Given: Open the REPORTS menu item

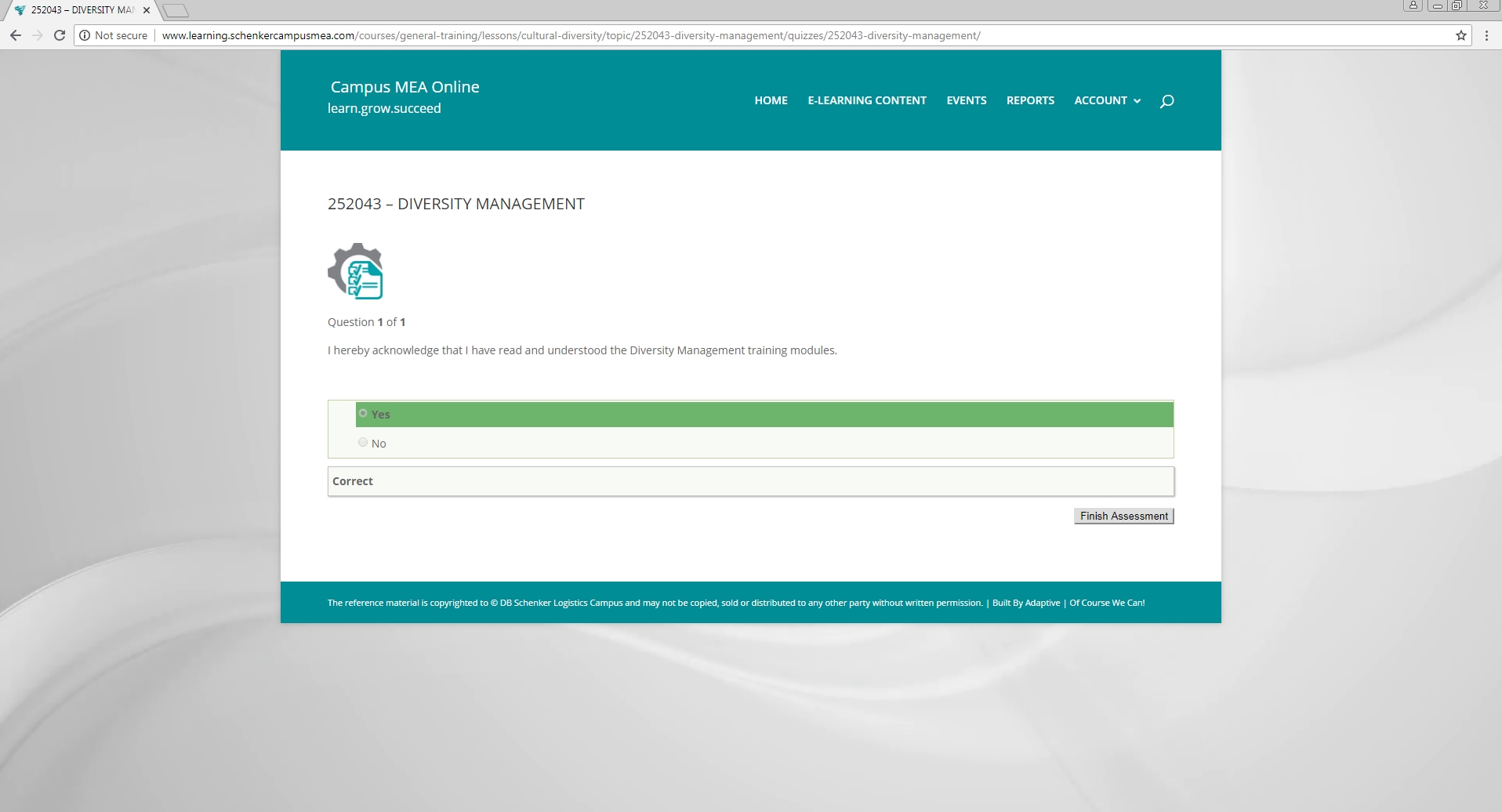Looking at the screenshot, I should click(1030, 100).
